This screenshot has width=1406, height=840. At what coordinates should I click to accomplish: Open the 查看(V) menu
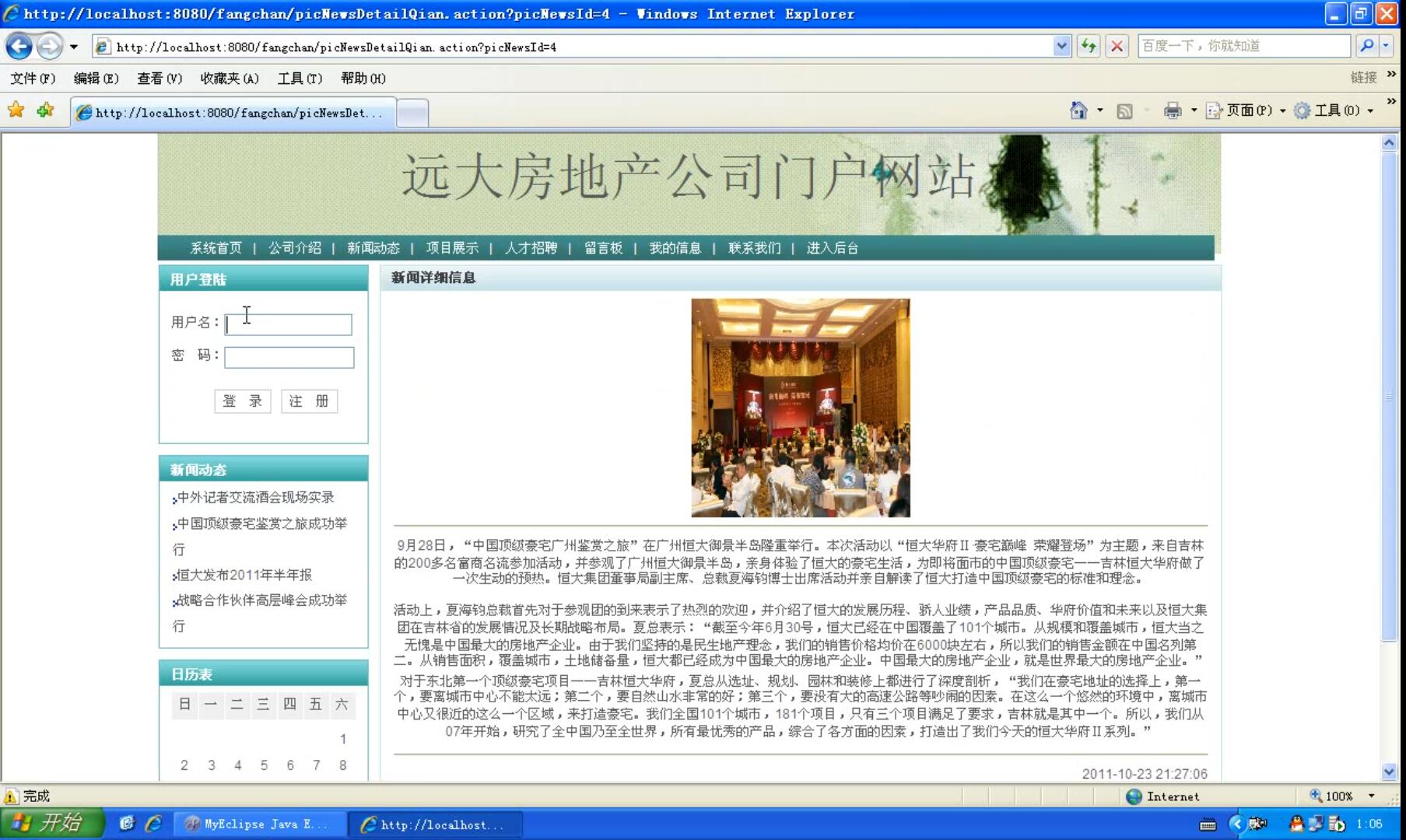click(x=160, y=78)
